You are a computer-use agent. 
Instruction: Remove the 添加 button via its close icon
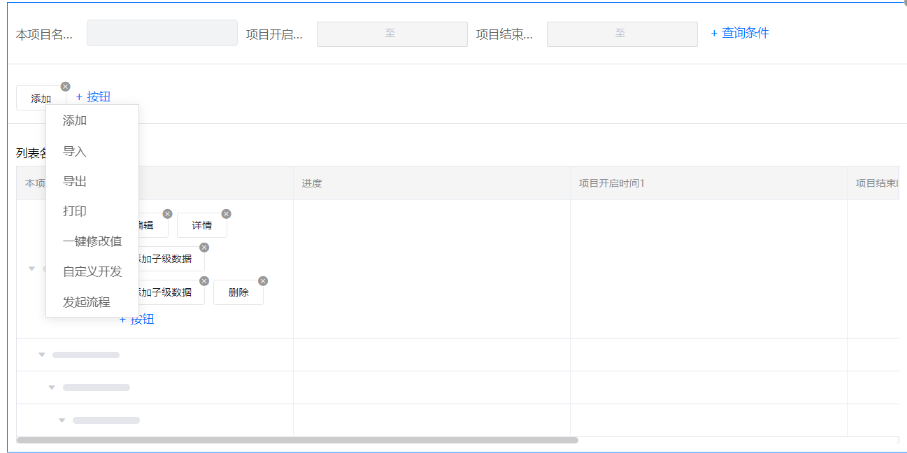point(66,86)
